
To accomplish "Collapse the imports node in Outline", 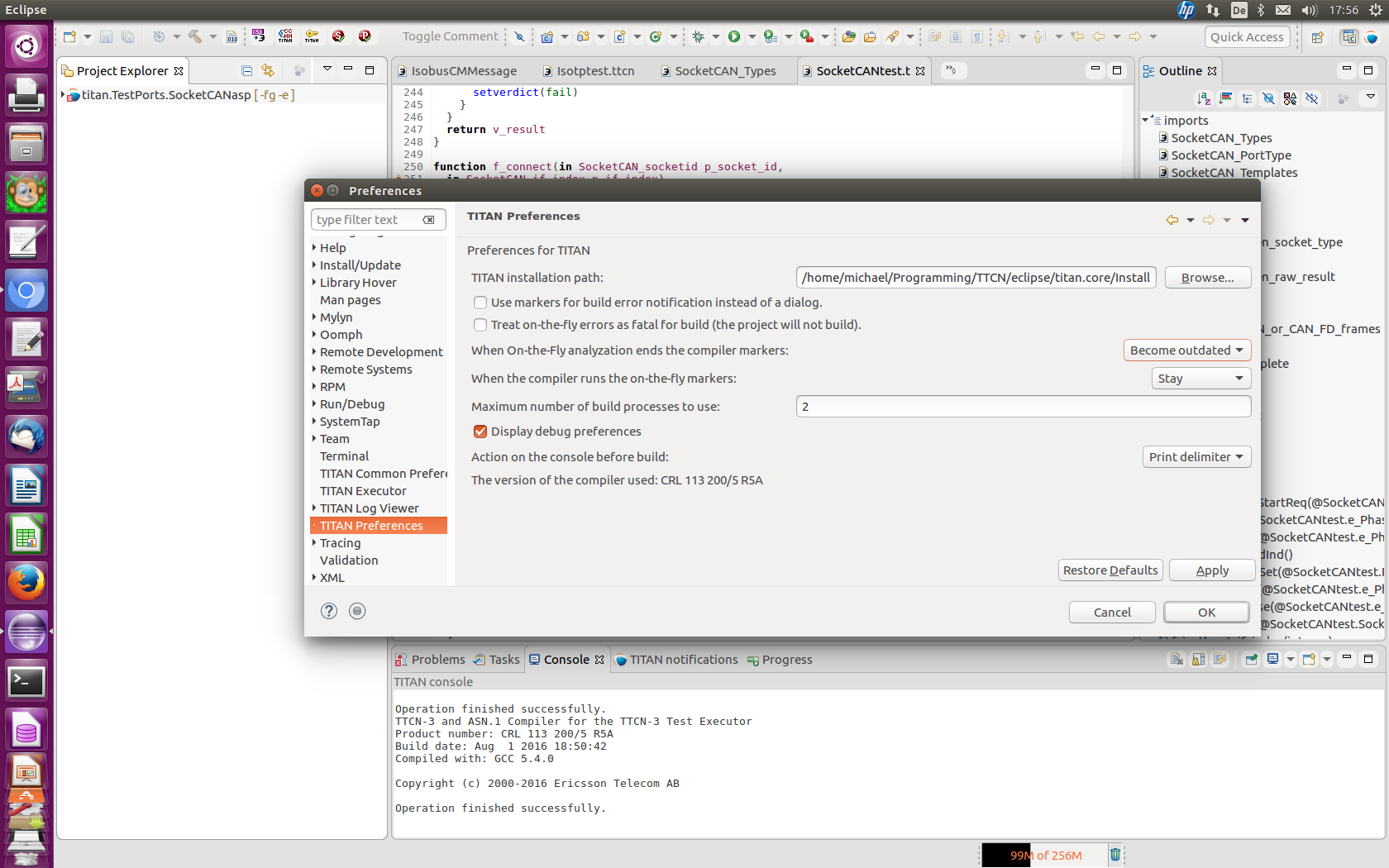I will pyautogui.click(x=1146, y=120).
